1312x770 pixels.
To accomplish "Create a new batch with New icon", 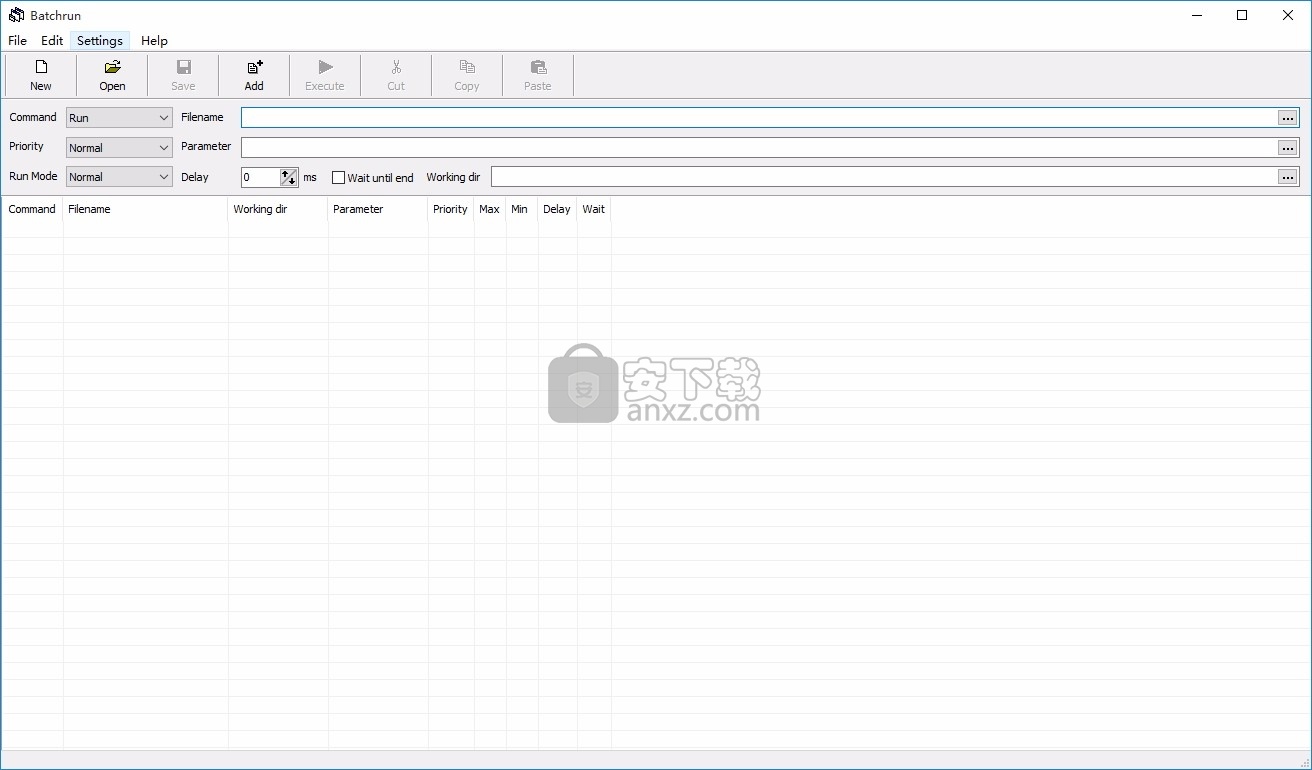I will [41, 68].
